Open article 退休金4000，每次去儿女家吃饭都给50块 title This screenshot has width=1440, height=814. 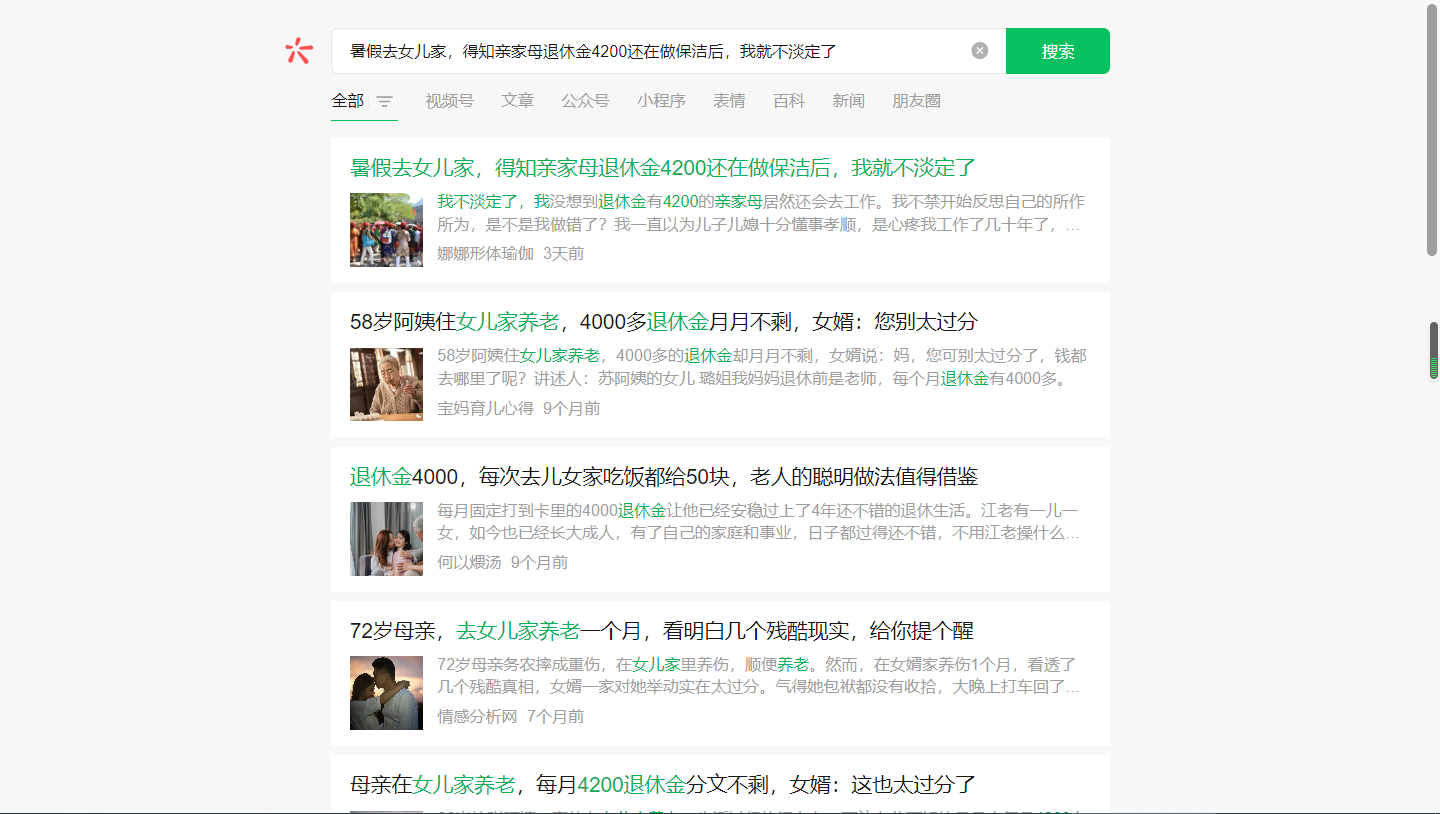pos(663,476)
